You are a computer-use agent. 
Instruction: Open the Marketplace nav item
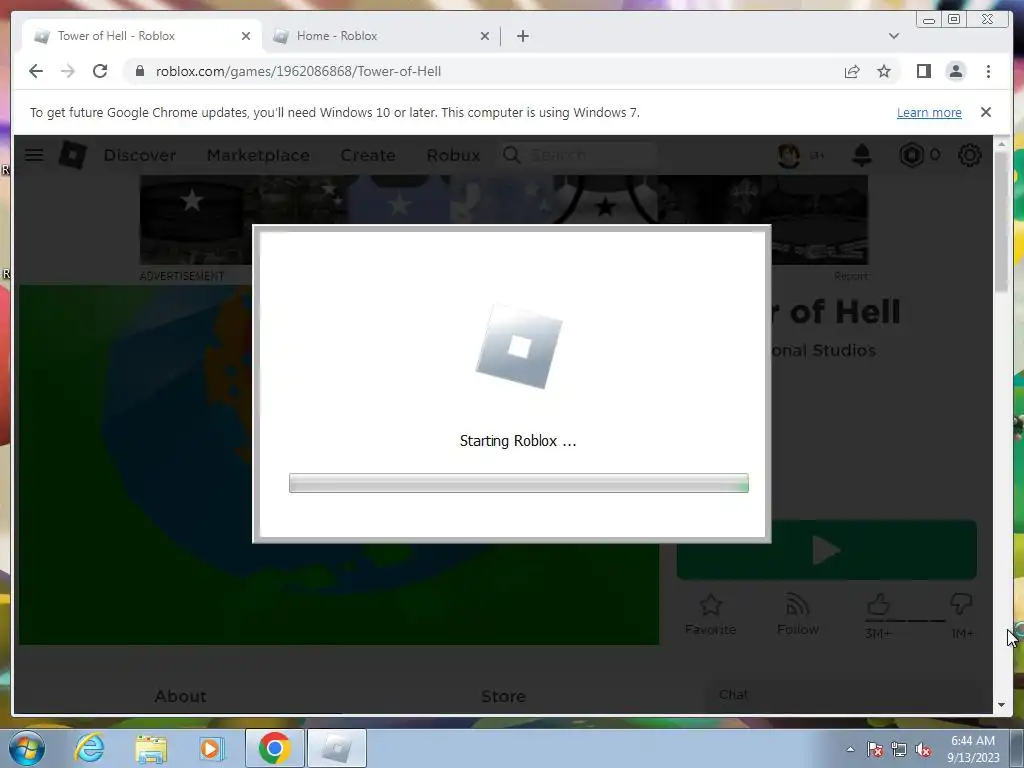coord(258,155)
